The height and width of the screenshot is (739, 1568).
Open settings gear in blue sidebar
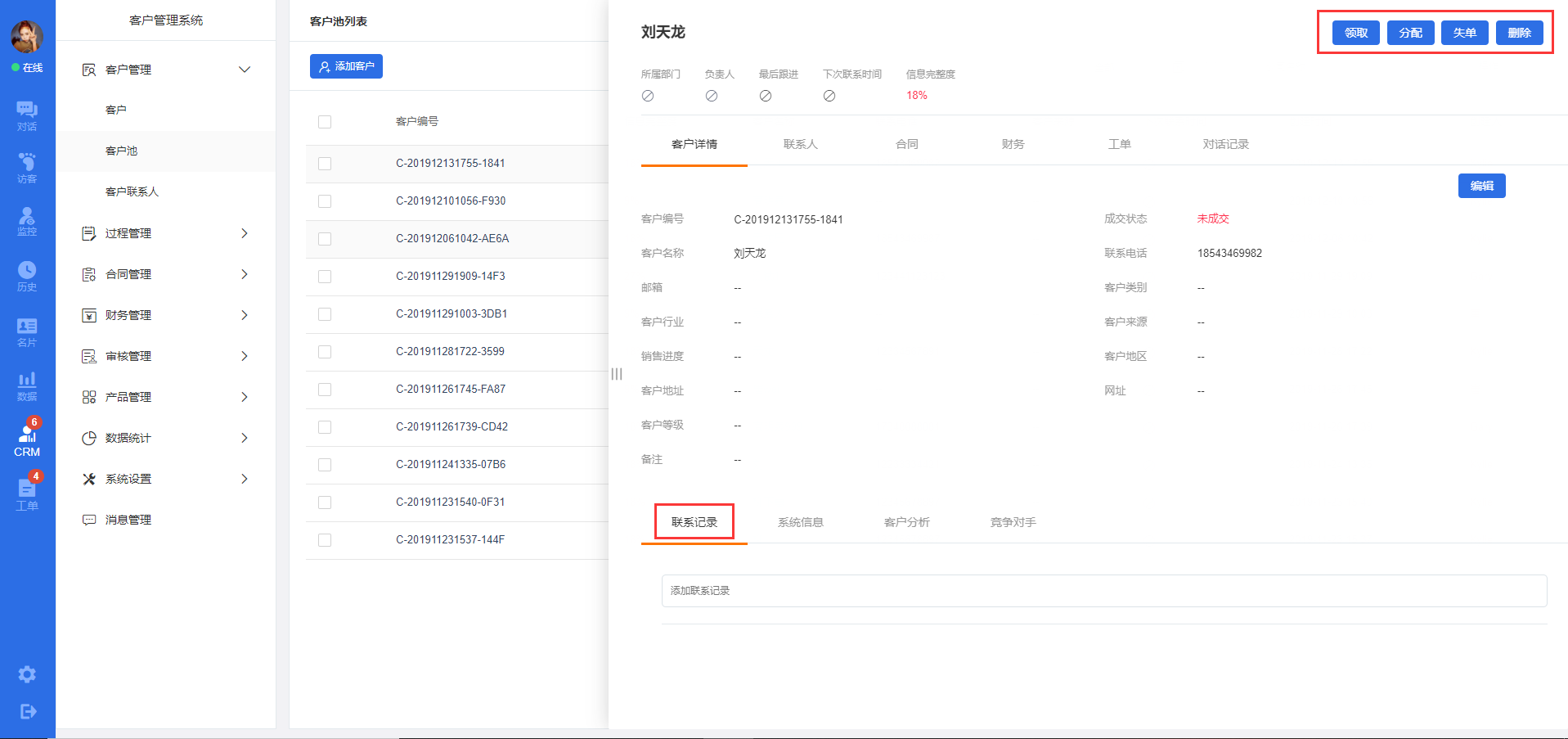tap(27, 674)
